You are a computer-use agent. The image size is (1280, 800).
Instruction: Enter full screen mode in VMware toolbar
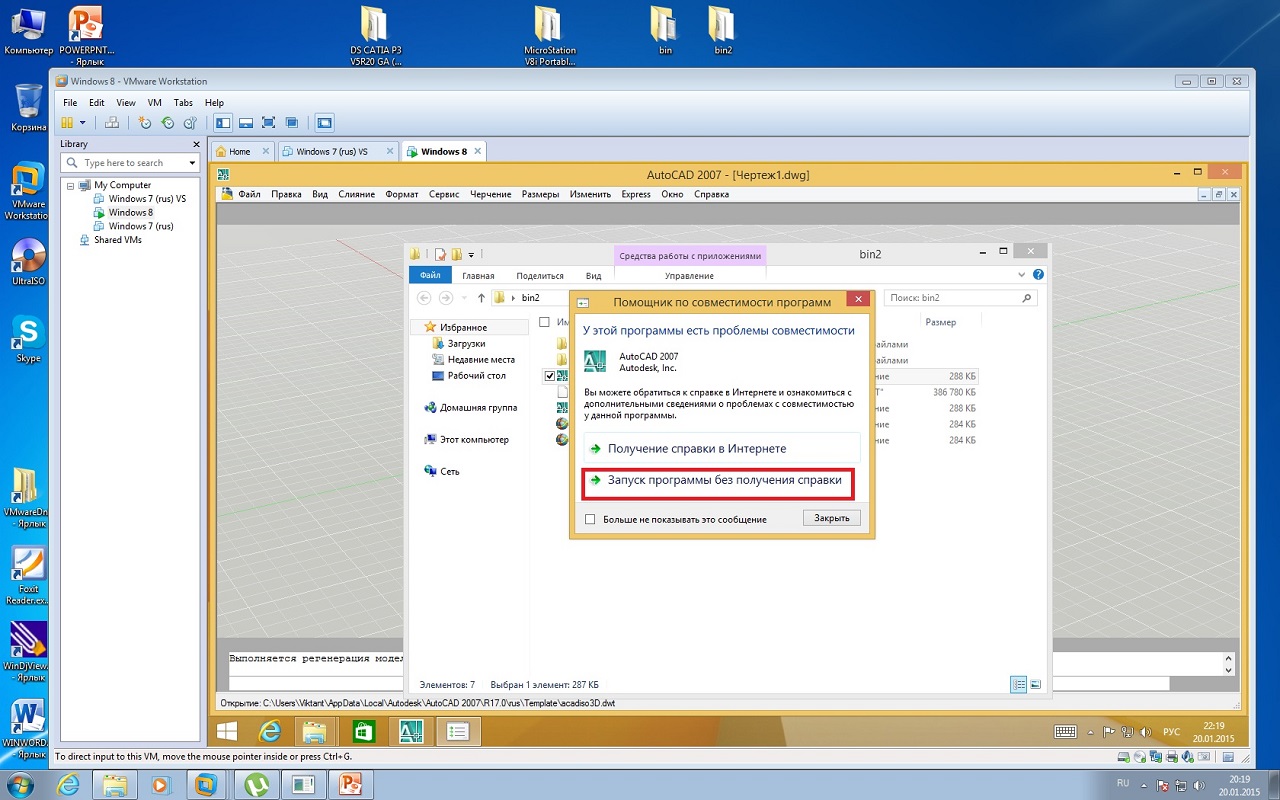coord(268,123)
